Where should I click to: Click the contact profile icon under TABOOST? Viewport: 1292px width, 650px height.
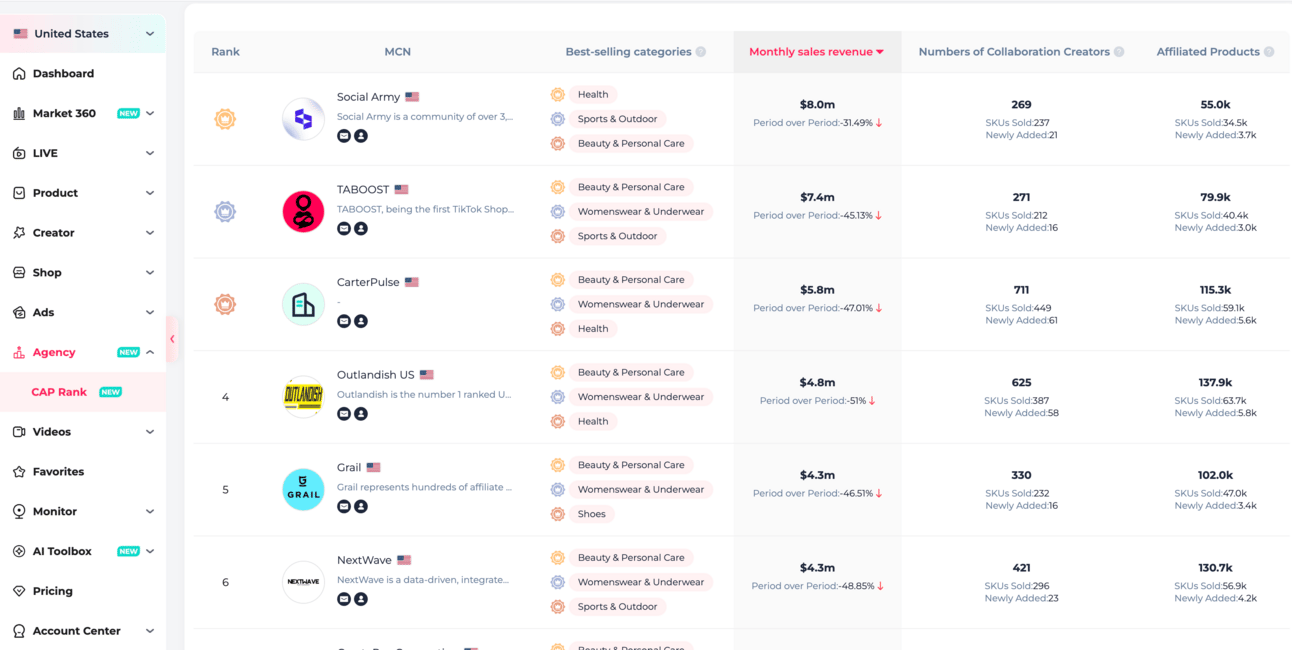tap(361, 228)
